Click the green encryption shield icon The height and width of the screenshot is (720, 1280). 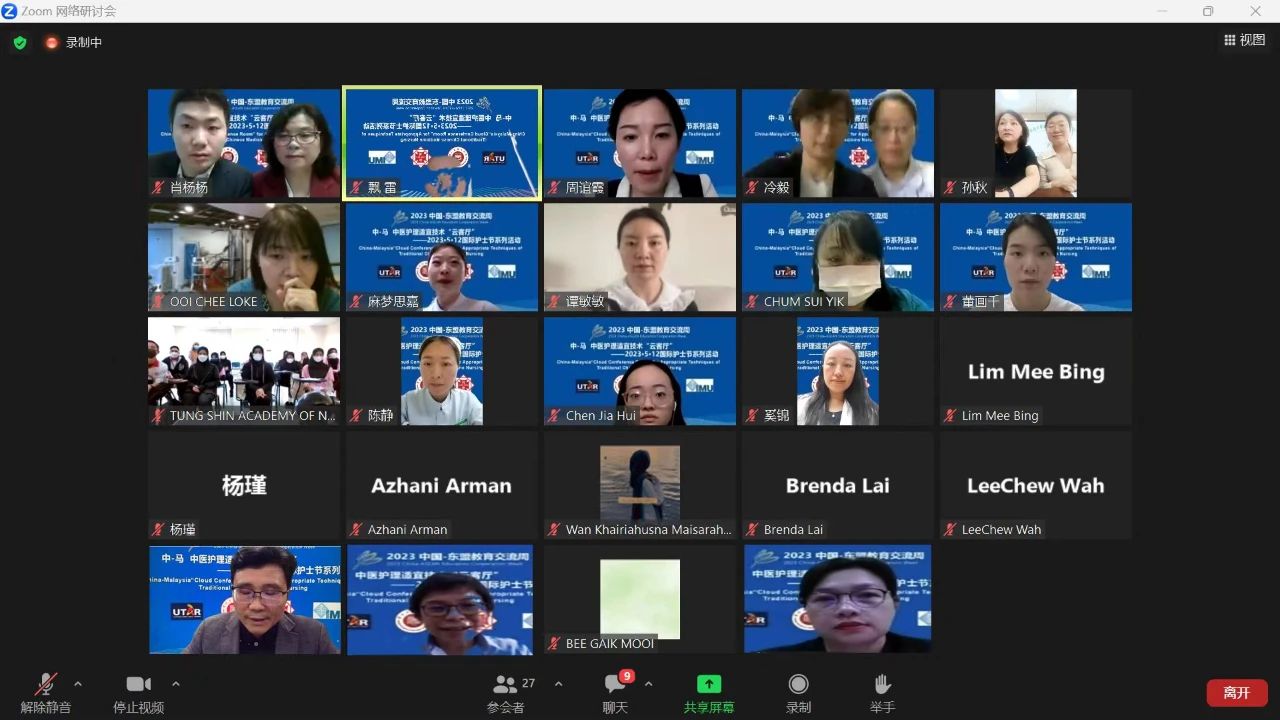20,43
